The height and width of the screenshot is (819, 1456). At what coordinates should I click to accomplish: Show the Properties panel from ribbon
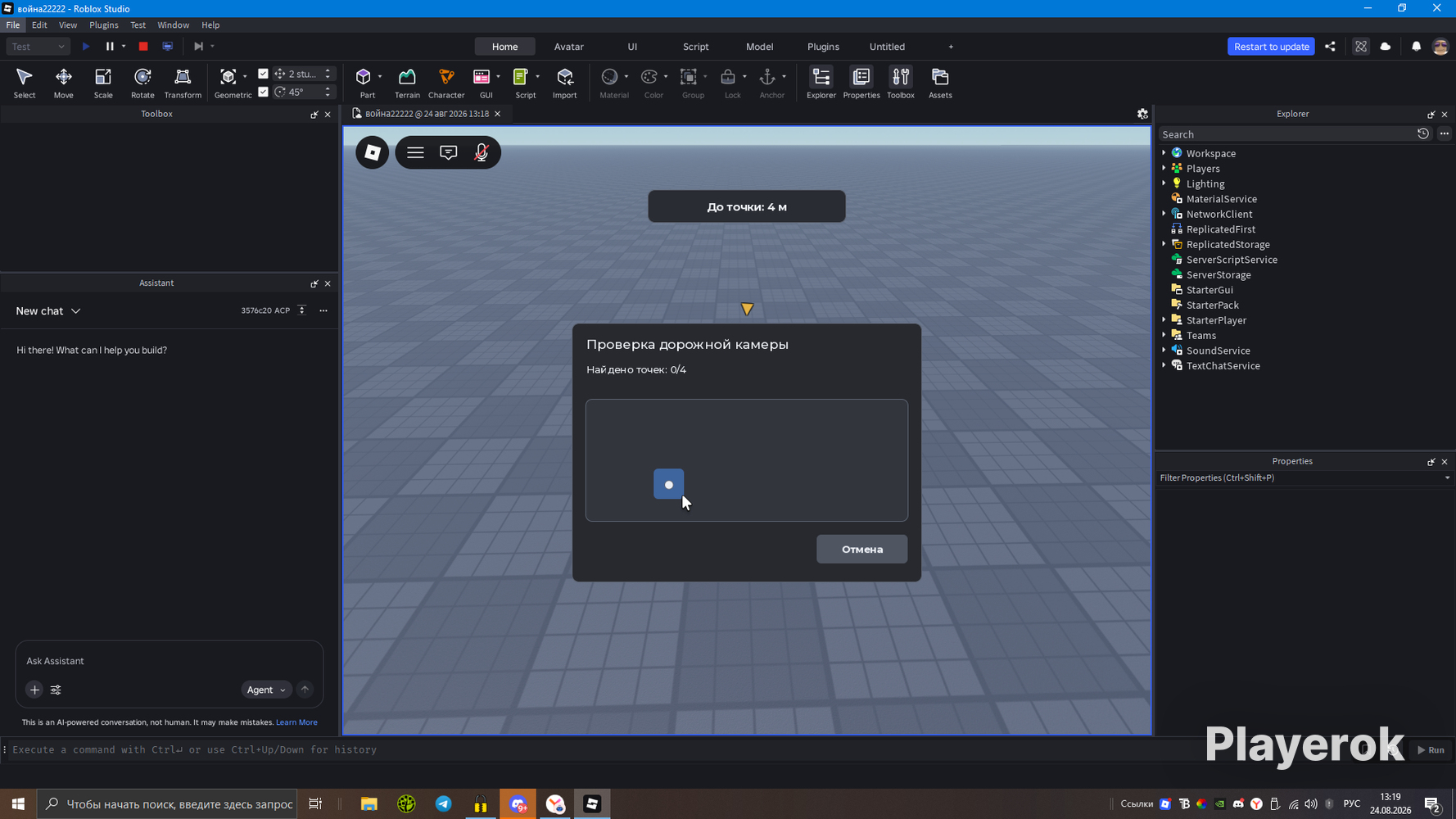861,83
